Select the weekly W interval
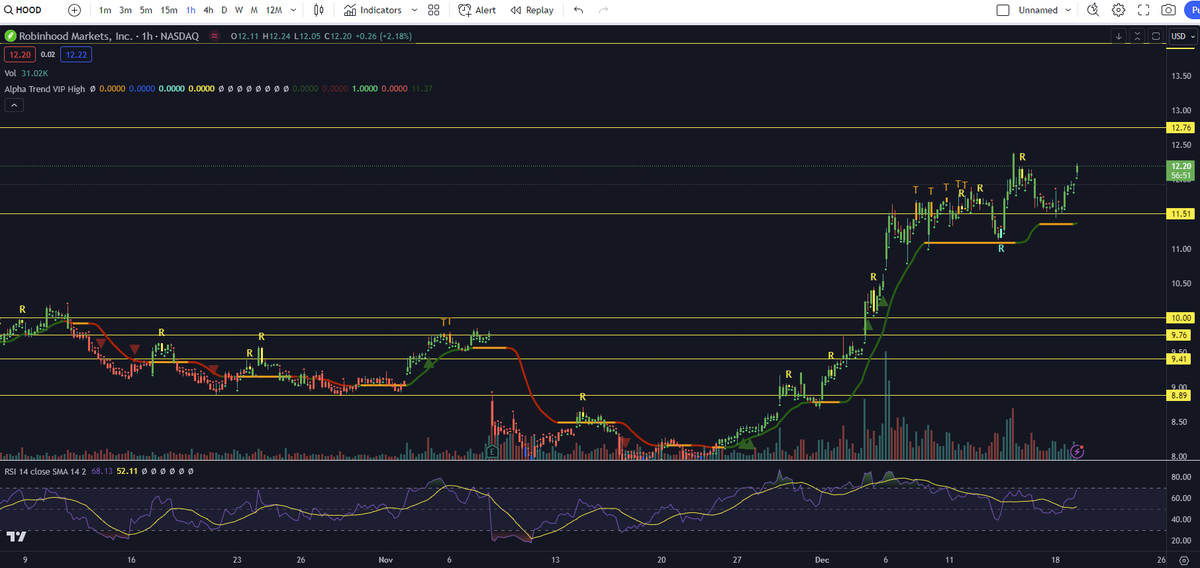 tap(239, 10)
